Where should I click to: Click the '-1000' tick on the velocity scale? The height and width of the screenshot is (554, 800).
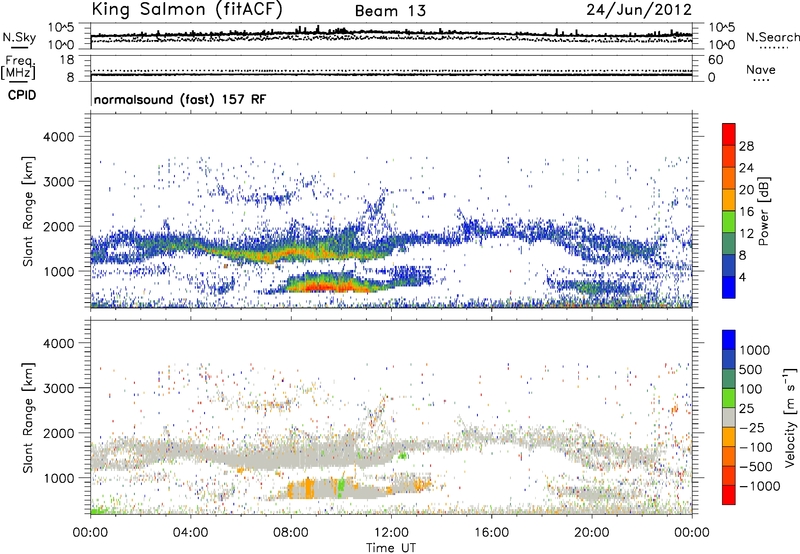759,486
